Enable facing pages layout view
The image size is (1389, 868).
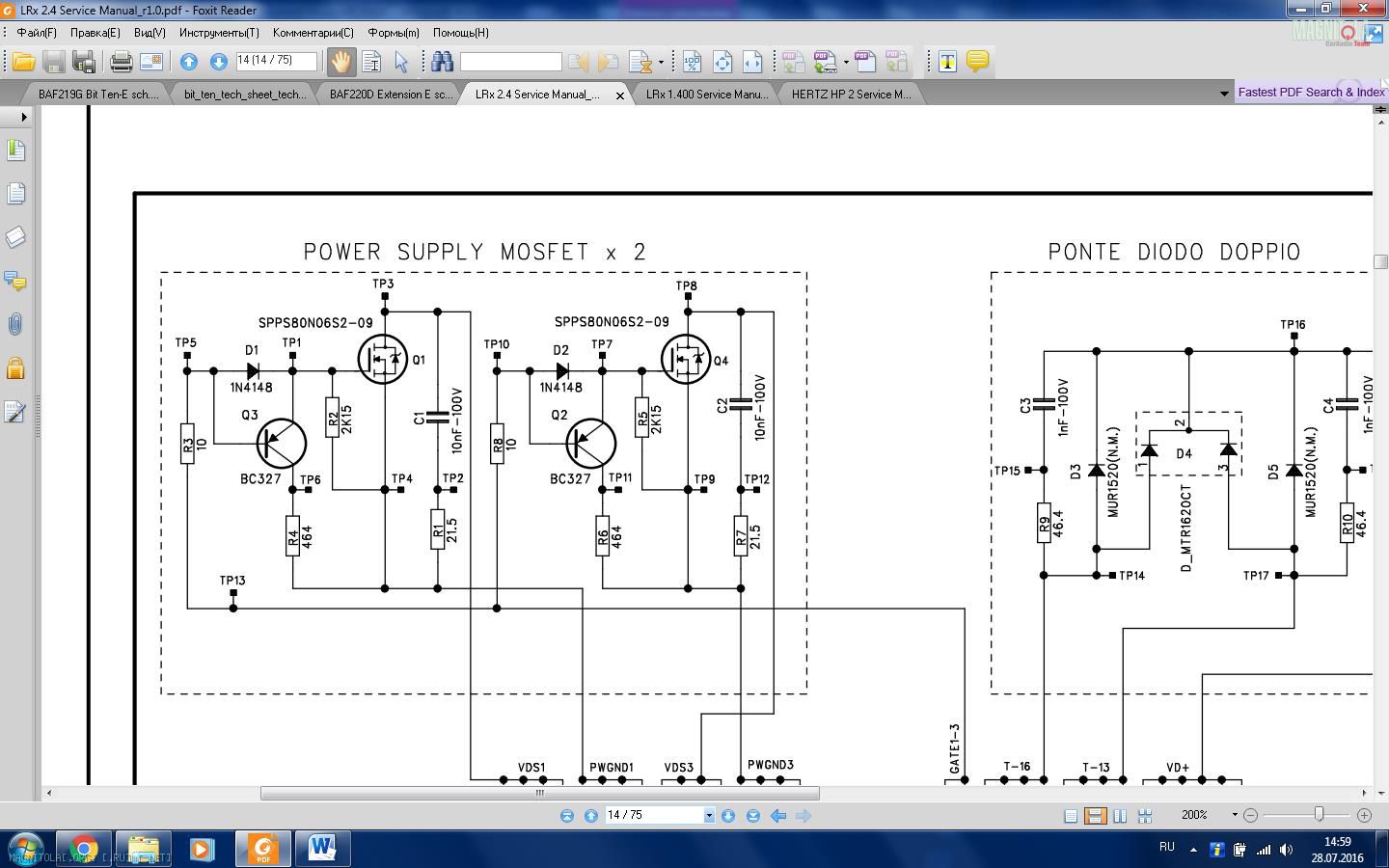(x=1120, y=816)
